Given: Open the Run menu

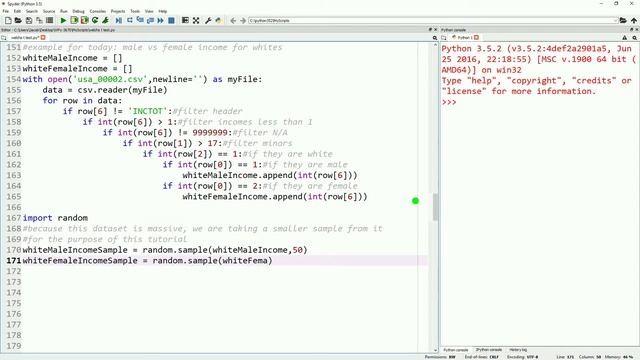Looking at the screenshot, I should (64, 11).
